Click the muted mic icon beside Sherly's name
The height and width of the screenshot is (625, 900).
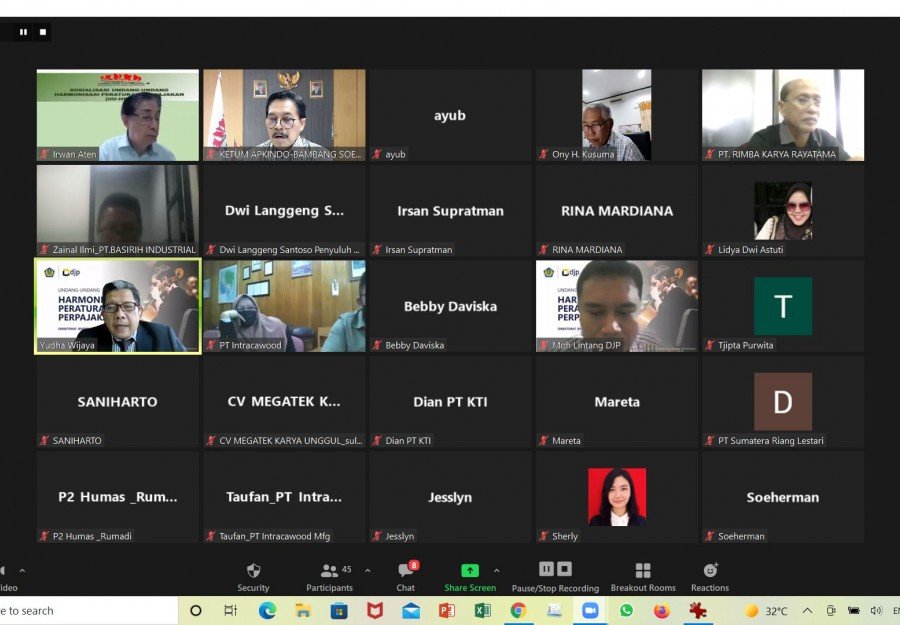click(x=543, y=536)
